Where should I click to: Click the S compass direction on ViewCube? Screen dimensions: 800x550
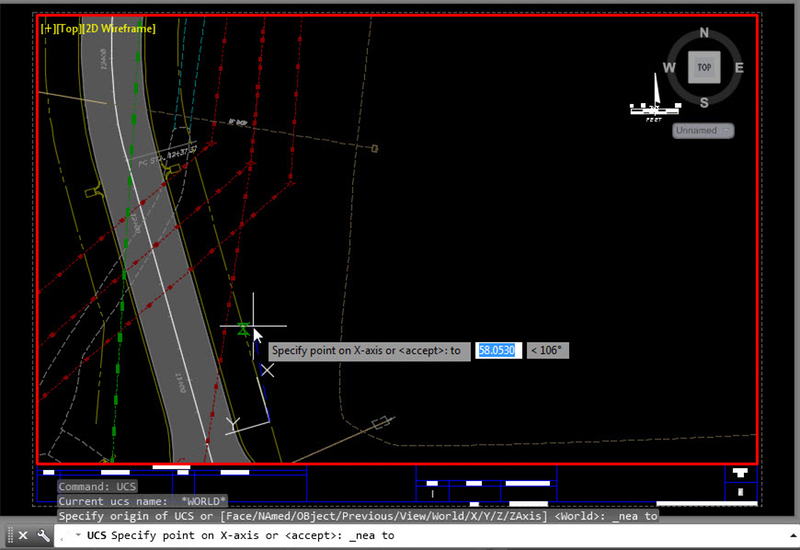click(704, 102)
